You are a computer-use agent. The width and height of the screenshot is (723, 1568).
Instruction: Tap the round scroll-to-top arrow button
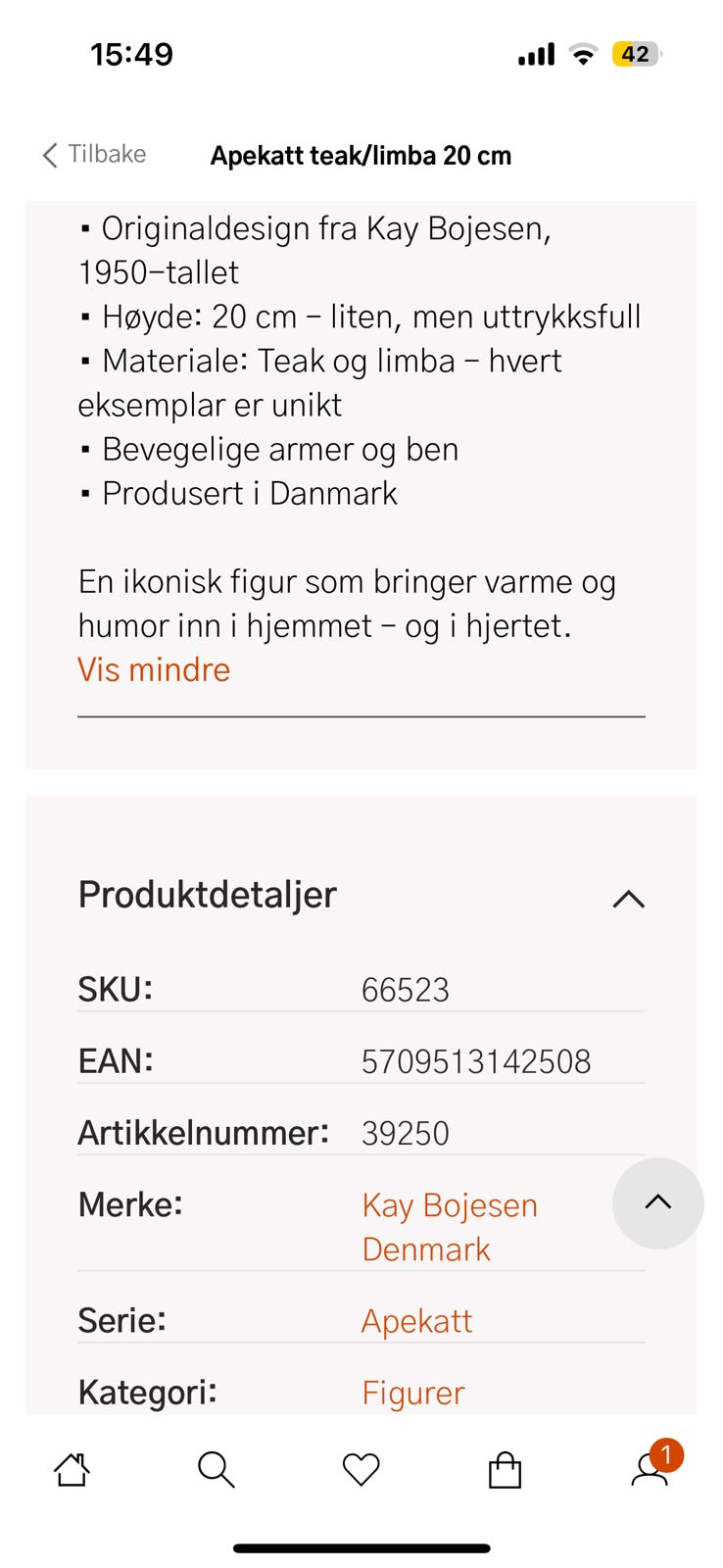click(658, 1203)
